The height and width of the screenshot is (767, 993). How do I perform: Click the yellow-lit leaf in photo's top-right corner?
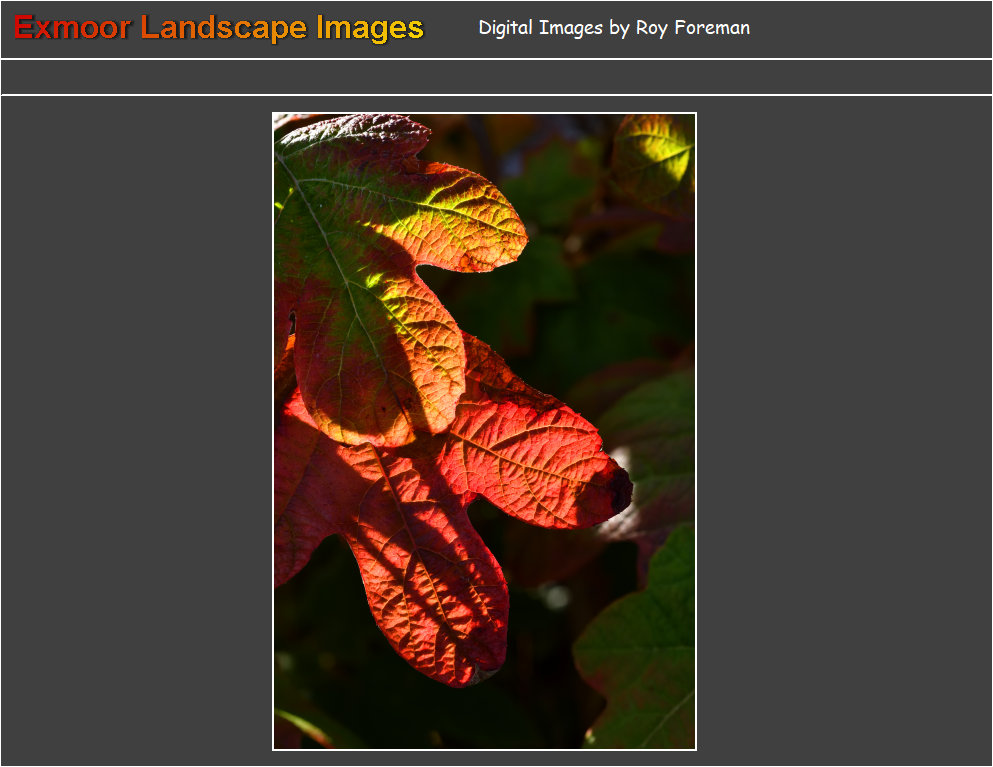(x=654, y=155)
